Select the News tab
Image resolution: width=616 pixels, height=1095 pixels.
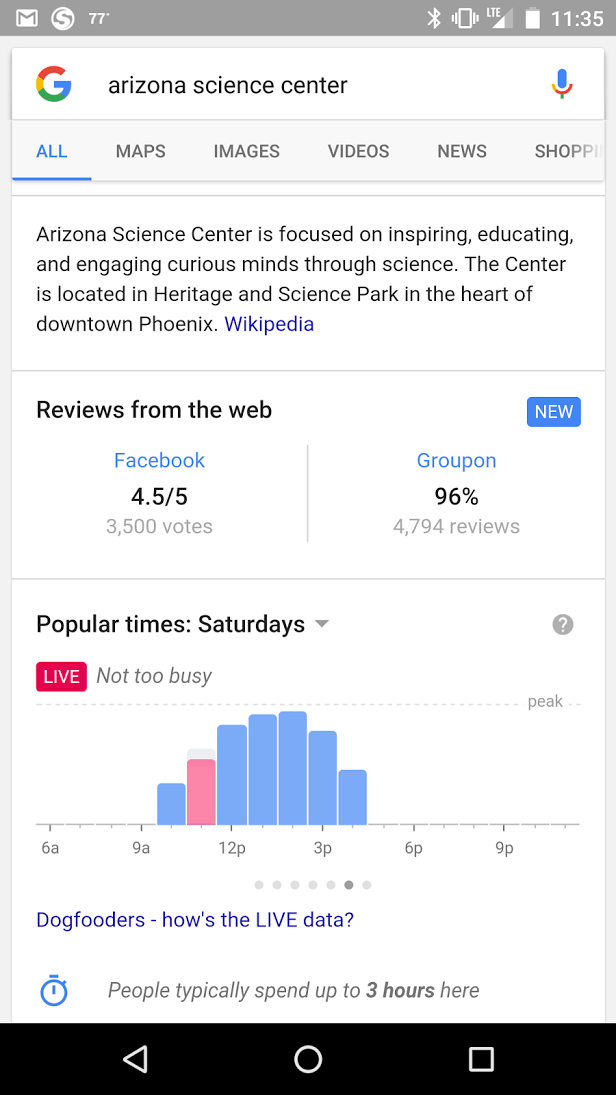point(462,151)
